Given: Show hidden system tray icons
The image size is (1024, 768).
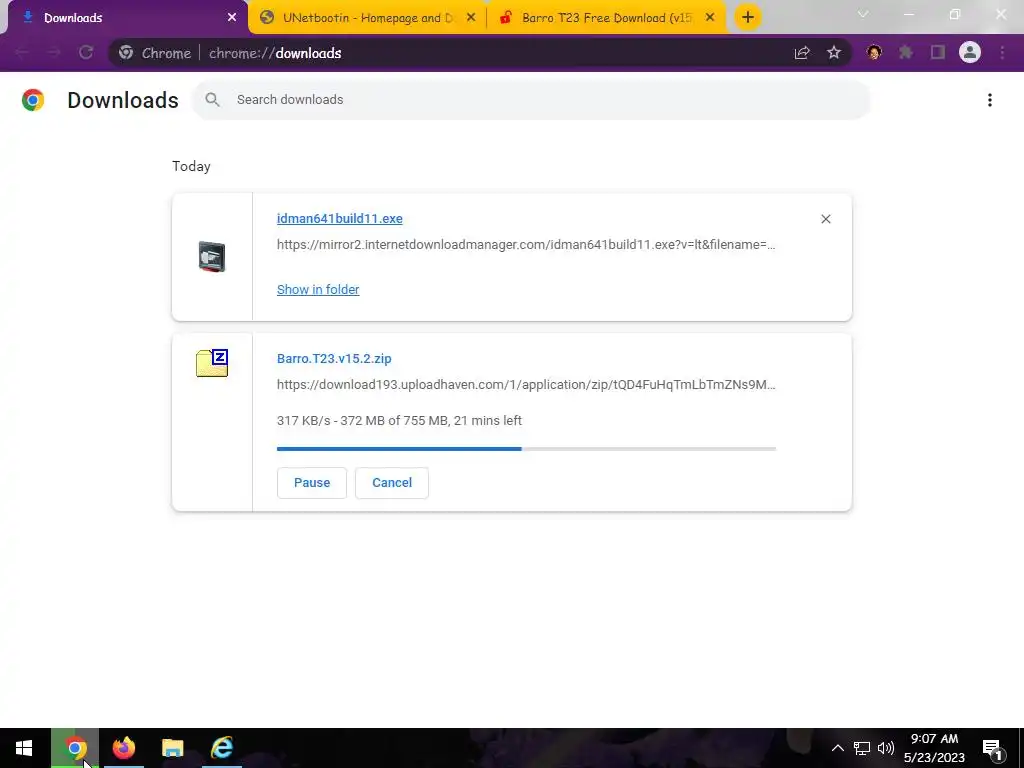Looking at the screenshot, I should point(837,748).
